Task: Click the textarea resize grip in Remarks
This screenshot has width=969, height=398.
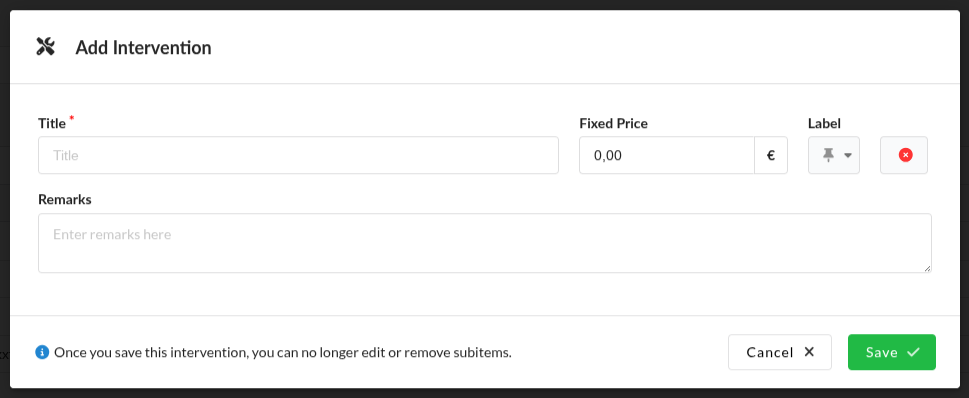Action: point(927,268)
